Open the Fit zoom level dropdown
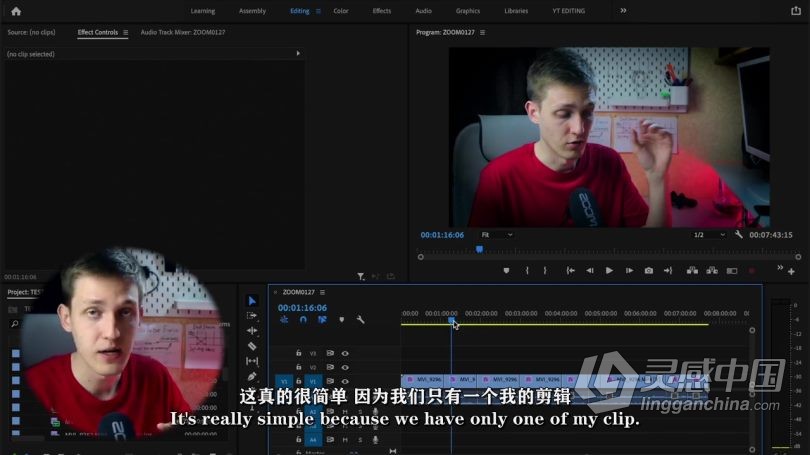 pyautogui.click(x=497, y=235)
